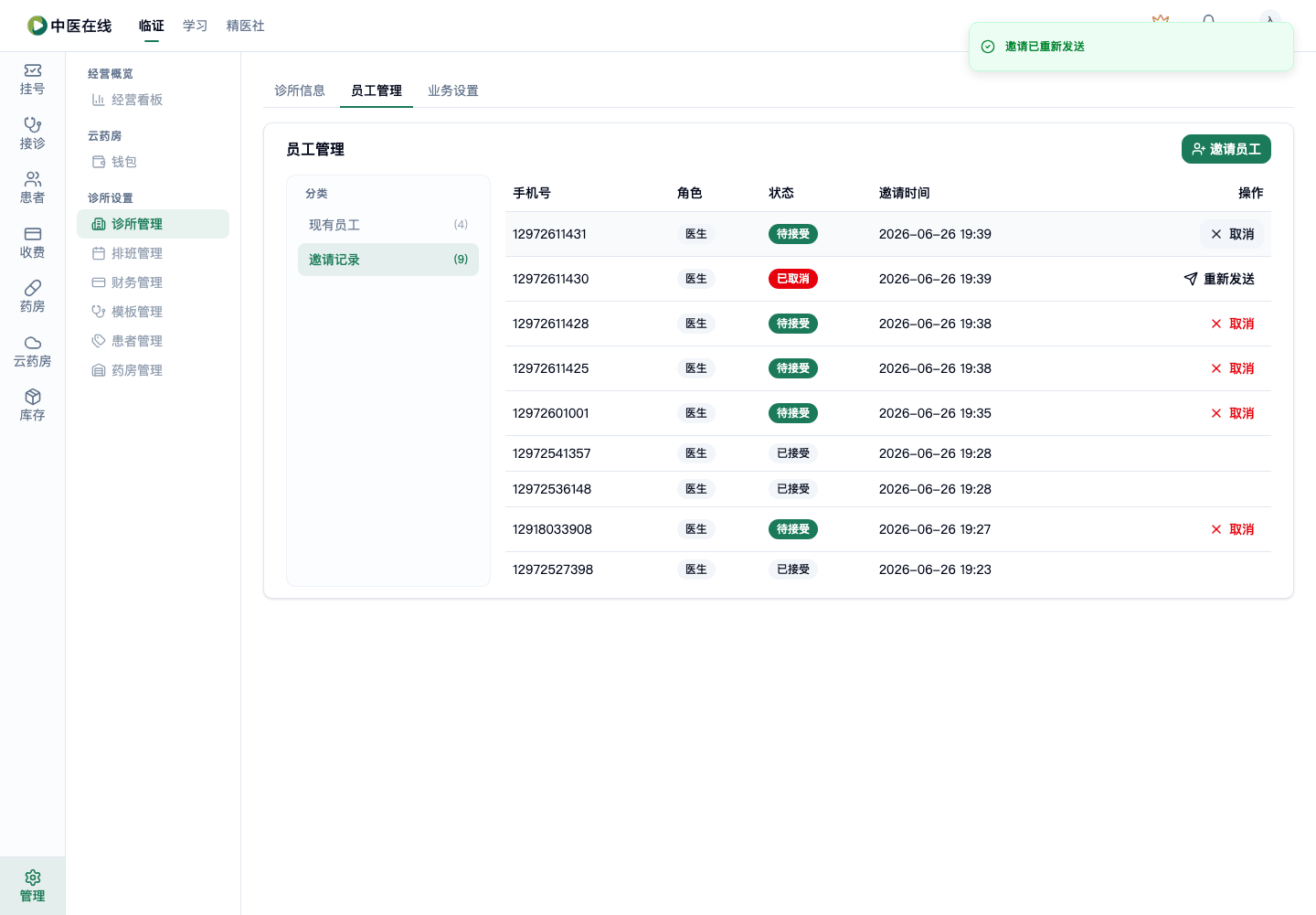Open the 业务设置 tab
This screenshot has height=915, width=1316.
point(453,90)
